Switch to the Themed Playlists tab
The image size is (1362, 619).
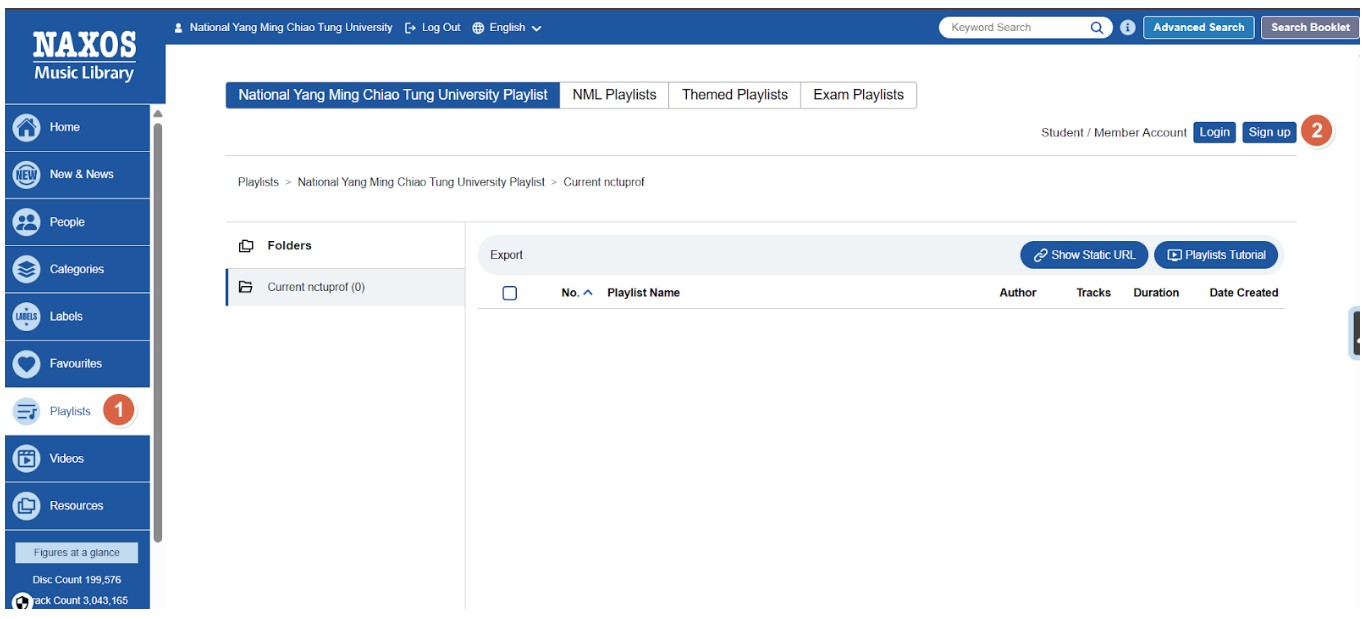click(735, 95)
